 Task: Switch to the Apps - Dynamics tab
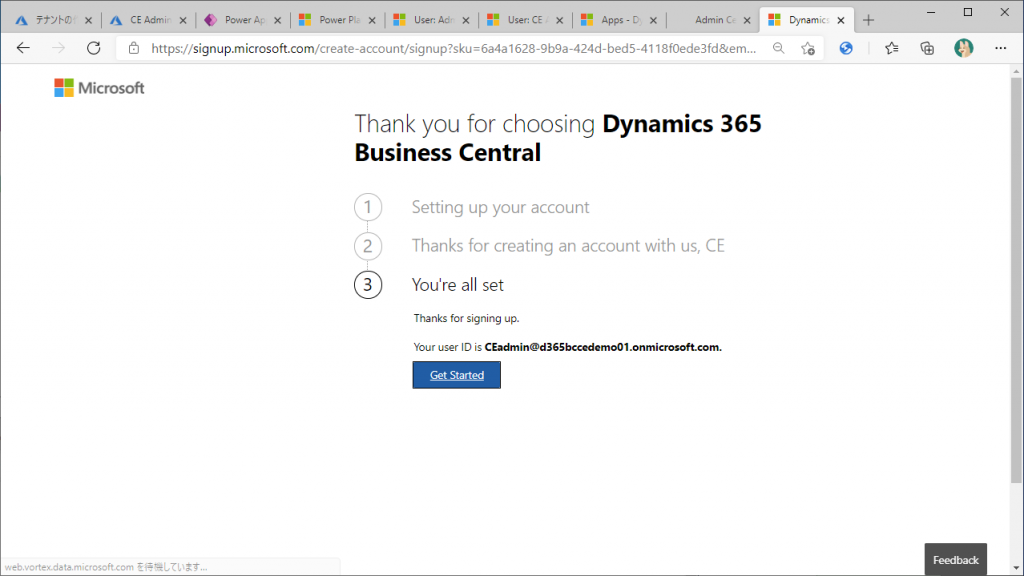[x=619, y=20]
